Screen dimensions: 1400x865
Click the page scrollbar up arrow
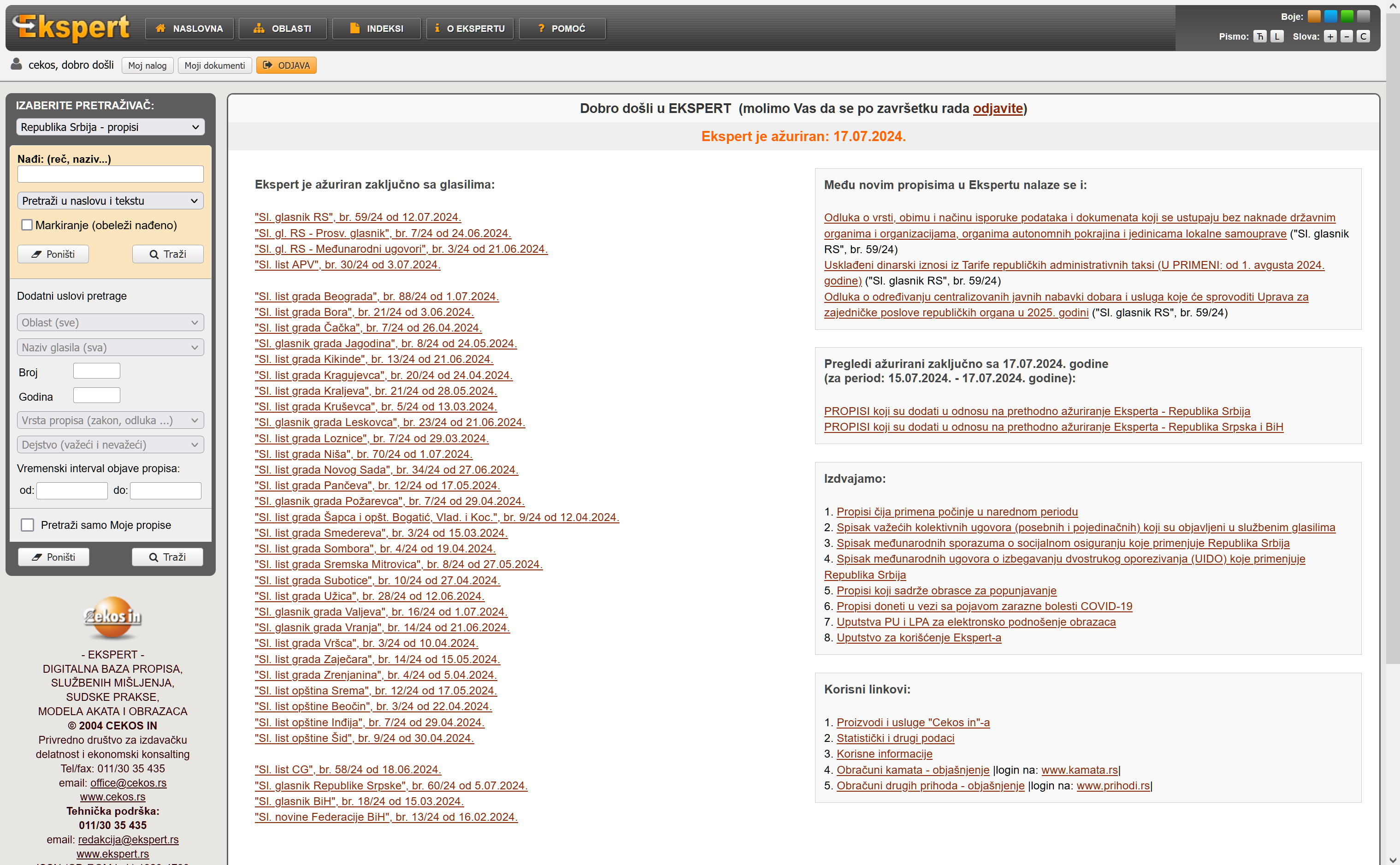(1393, 6)
